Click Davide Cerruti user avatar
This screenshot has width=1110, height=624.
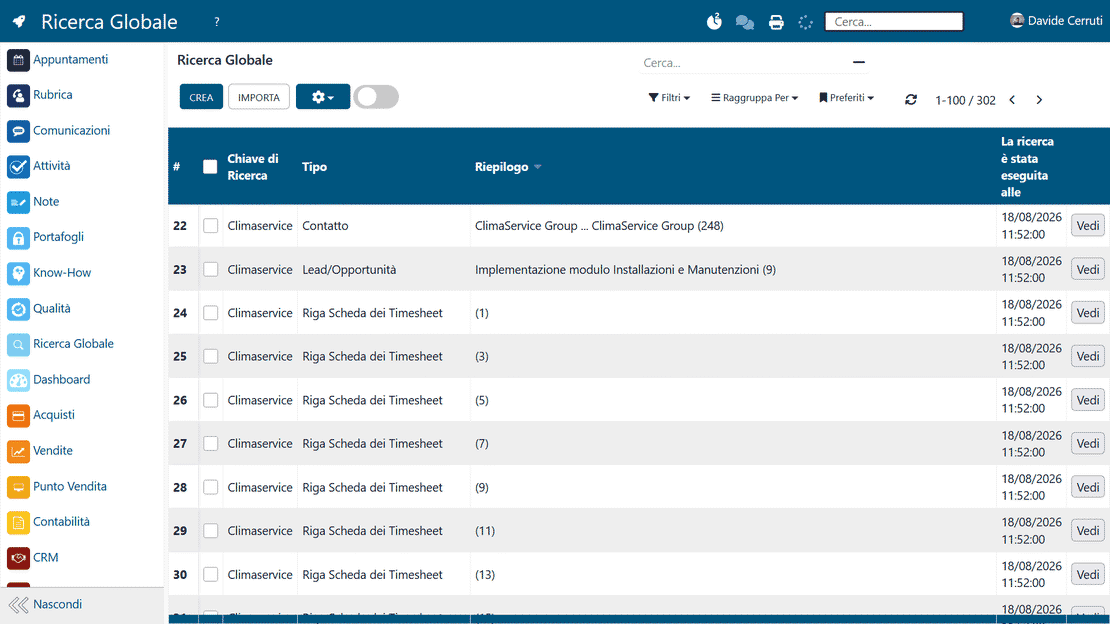1017,21
